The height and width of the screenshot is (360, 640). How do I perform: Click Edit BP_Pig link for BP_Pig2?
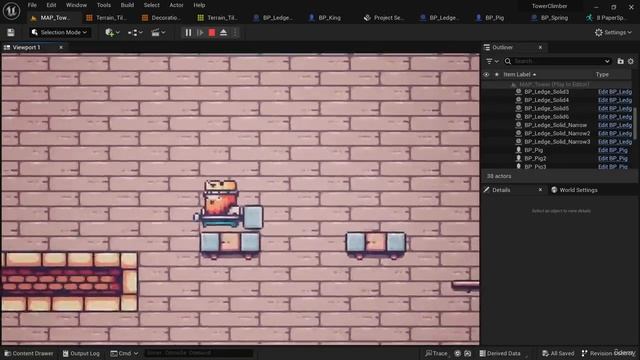[613, 158]
